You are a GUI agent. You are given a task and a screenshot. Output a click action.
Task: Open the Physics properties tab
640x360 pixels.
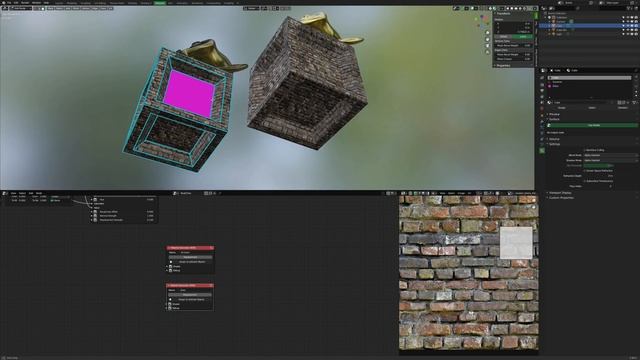point(542,133)
